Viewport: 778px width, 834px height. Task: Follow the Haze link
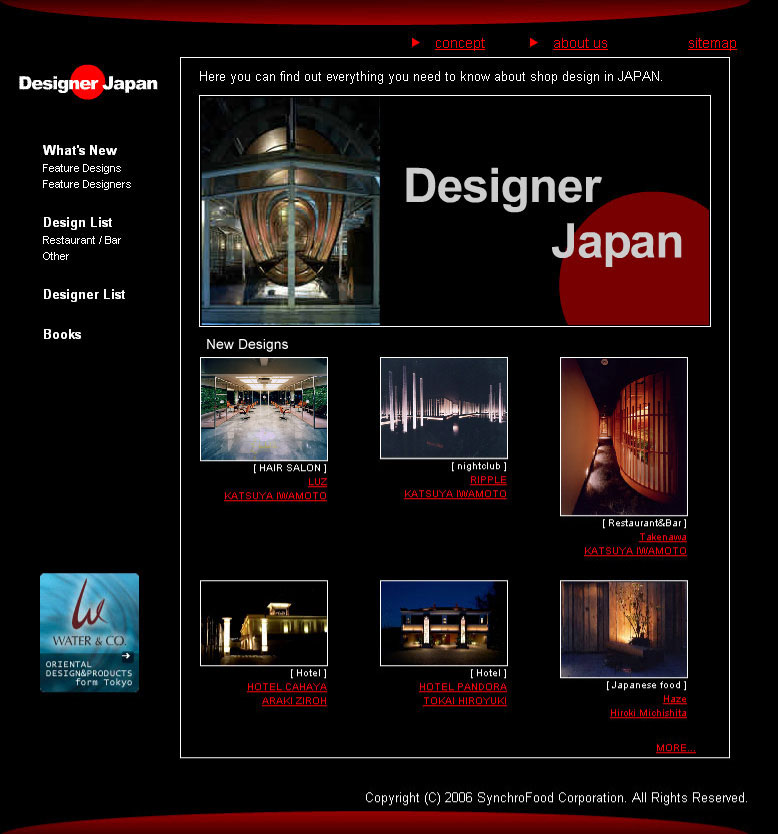click(675, 699)
